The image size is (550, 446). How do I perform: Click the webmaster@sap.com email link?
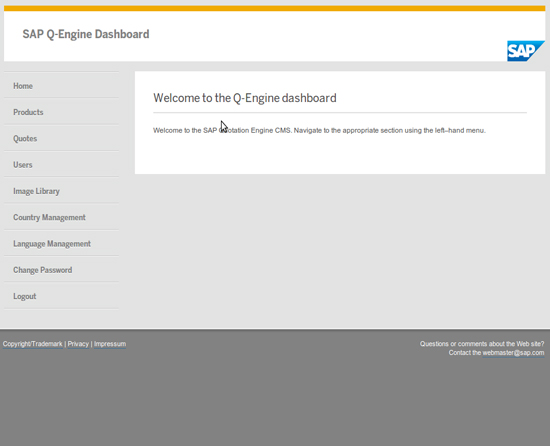click(514, 353)
